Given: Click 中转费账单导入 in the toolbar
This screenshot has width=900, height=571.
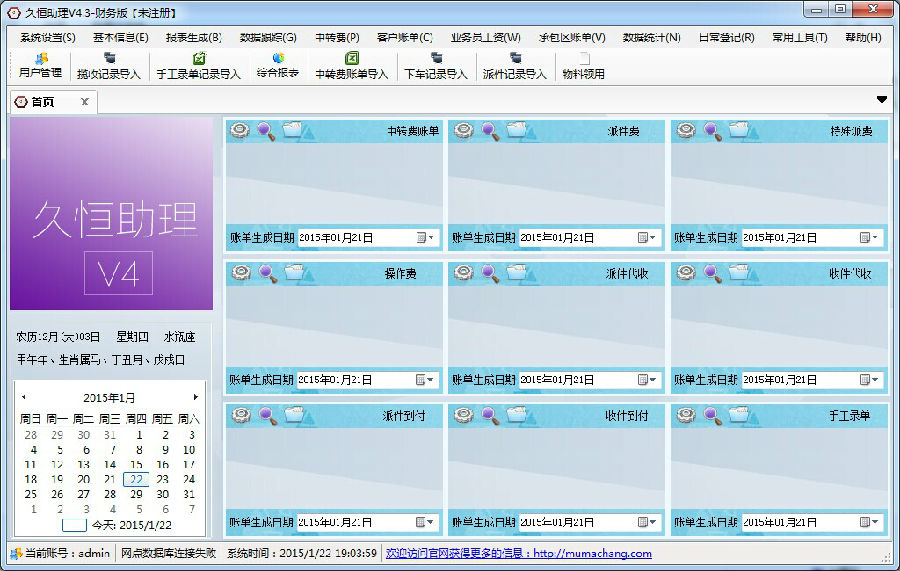Looking at the screenshot, I should 351,65.
